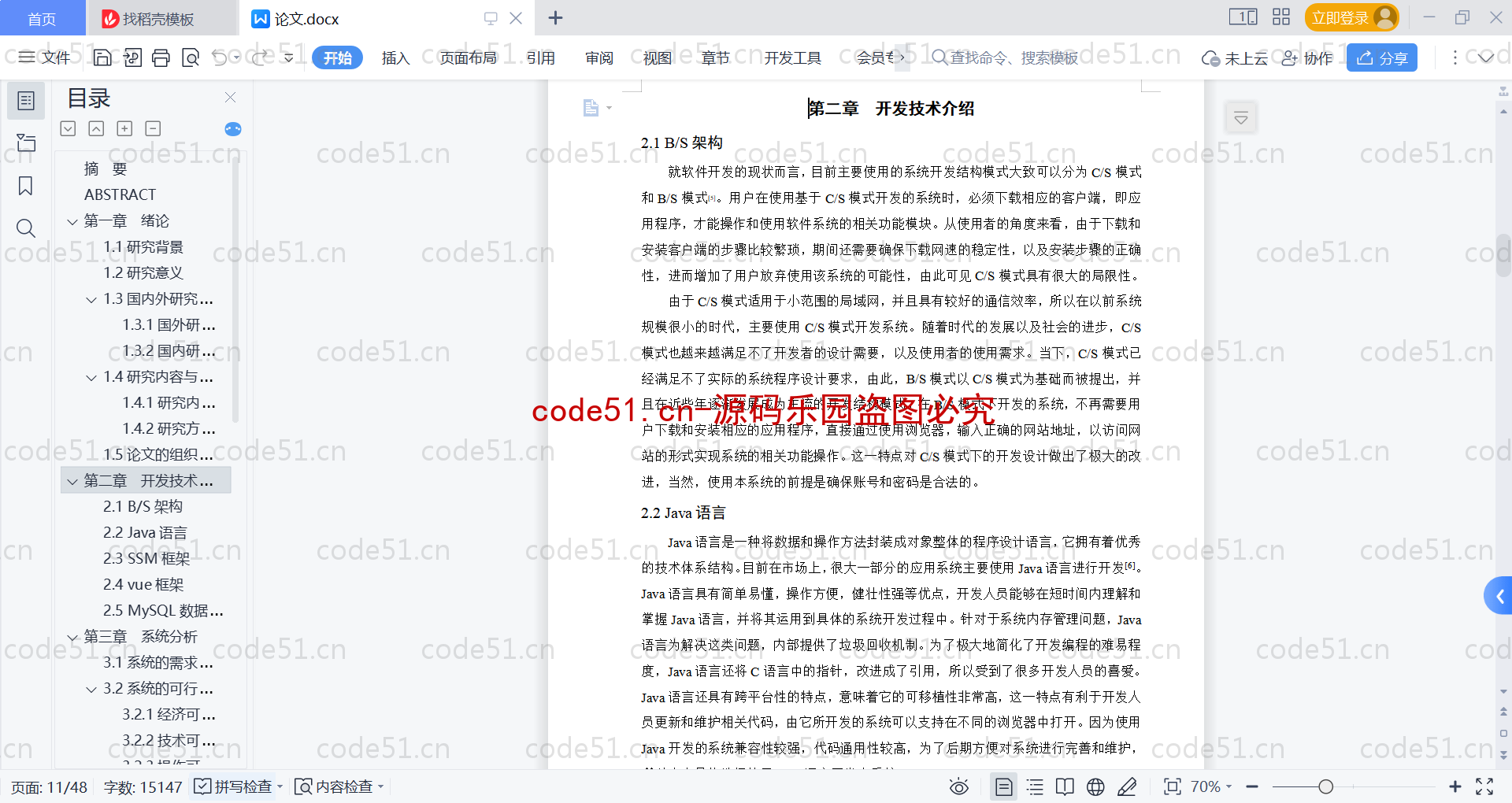Click the promote heading plus icon
This screenshot has width=1512, height=803.
tap(124, 128)
